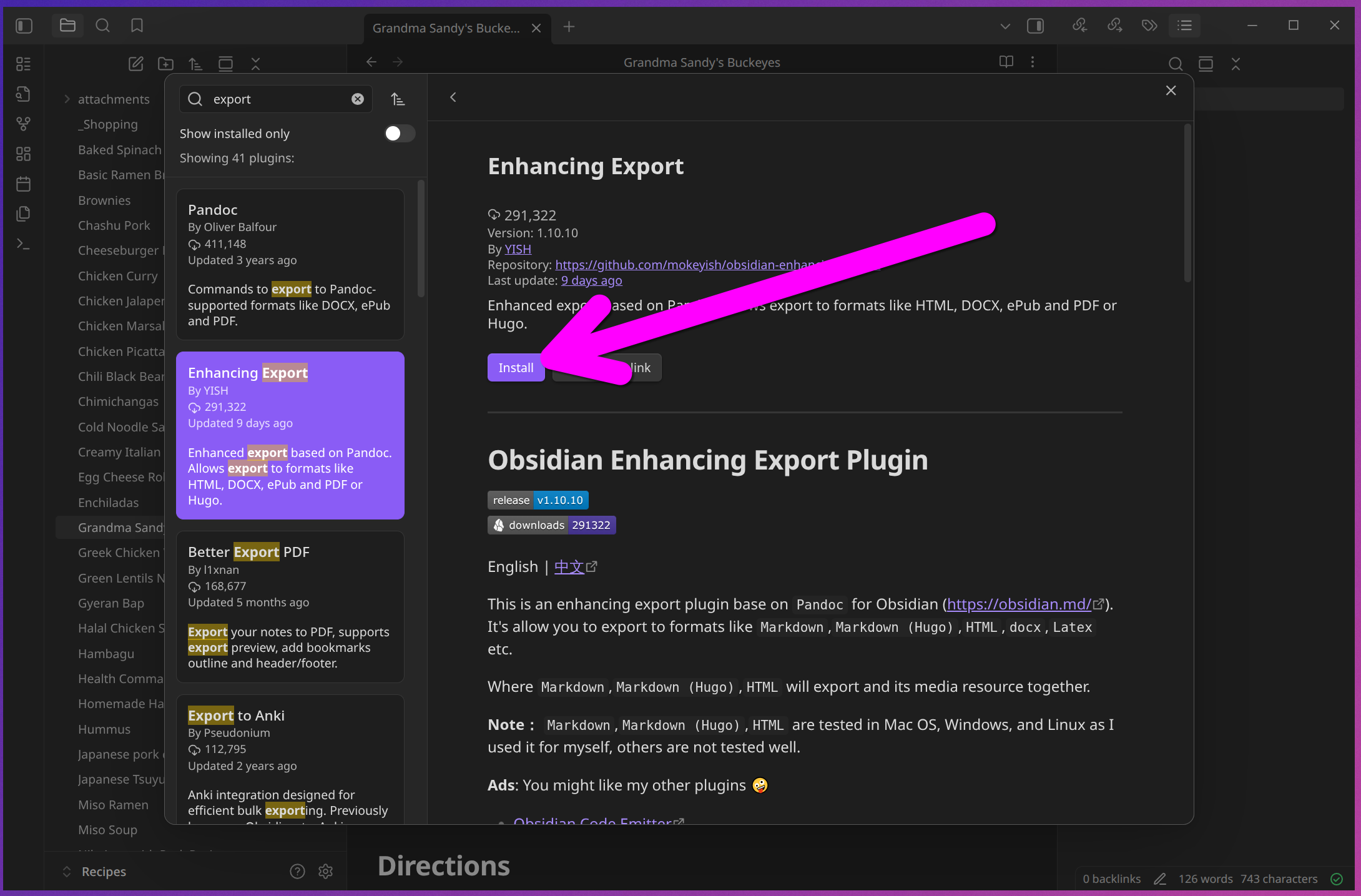
Task: Click the Install button for Enhancing Export
Action: [x=516, y=368]
